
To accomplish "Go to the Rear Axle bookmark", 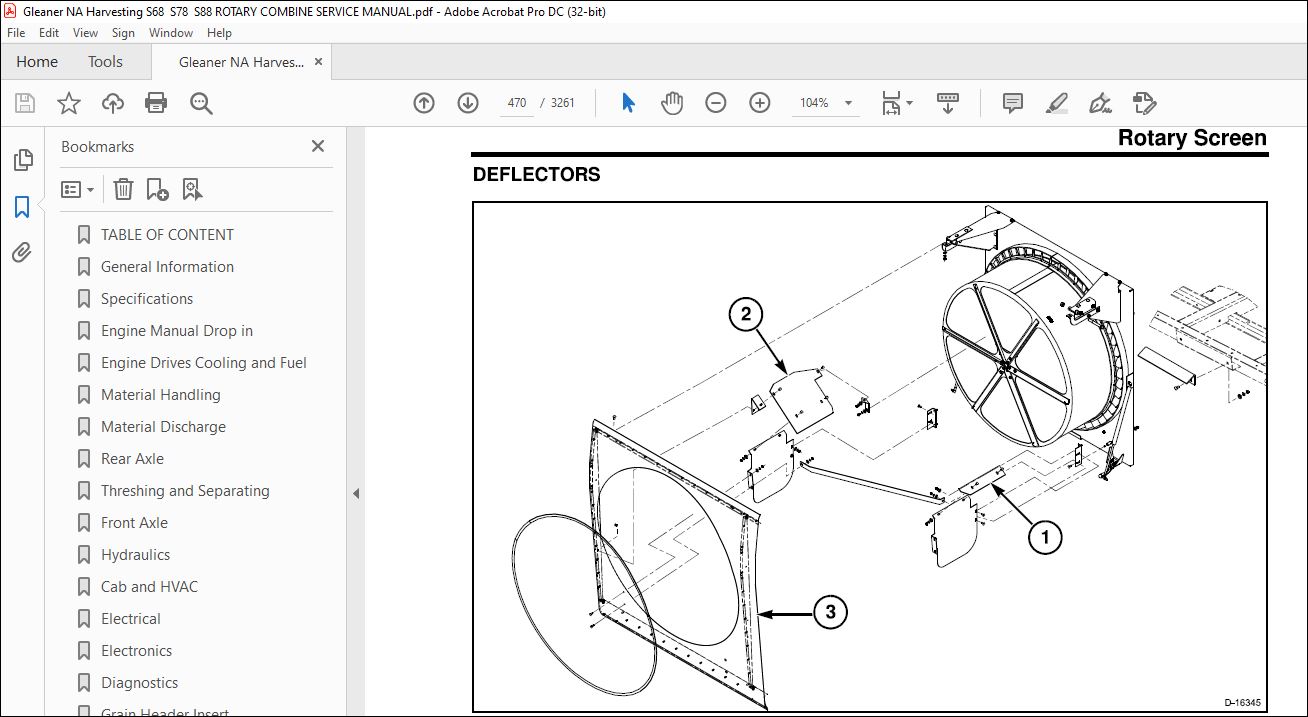I will point(132,459).
